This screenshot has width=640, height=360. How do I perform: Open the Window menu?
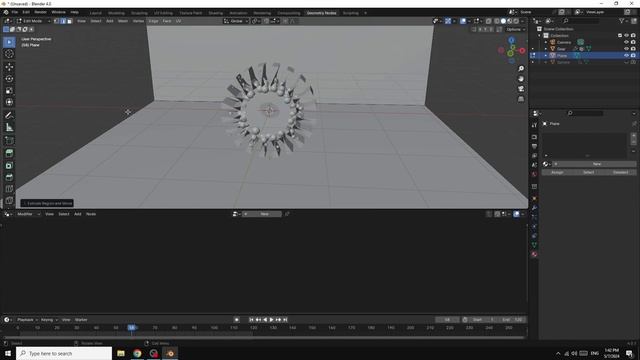pyautogui.click(x=58, y=12)
